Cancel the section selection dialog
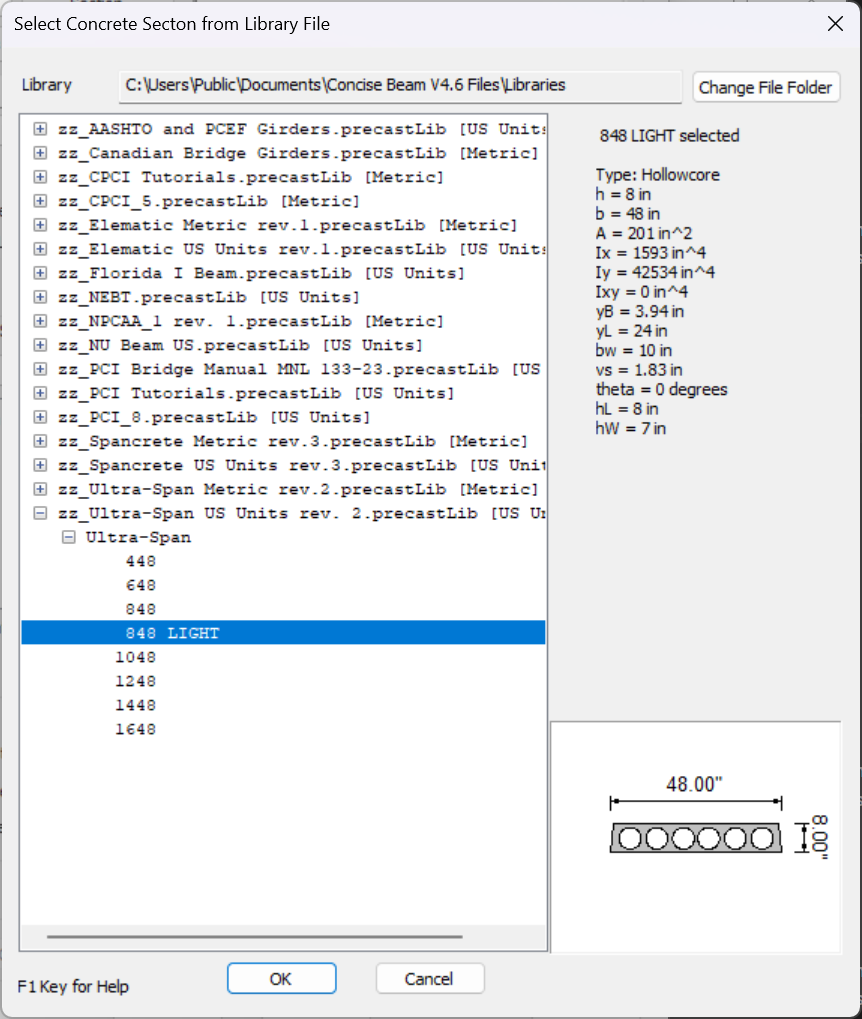This screenshot has width=862, height=1019. tap(429, 979)
